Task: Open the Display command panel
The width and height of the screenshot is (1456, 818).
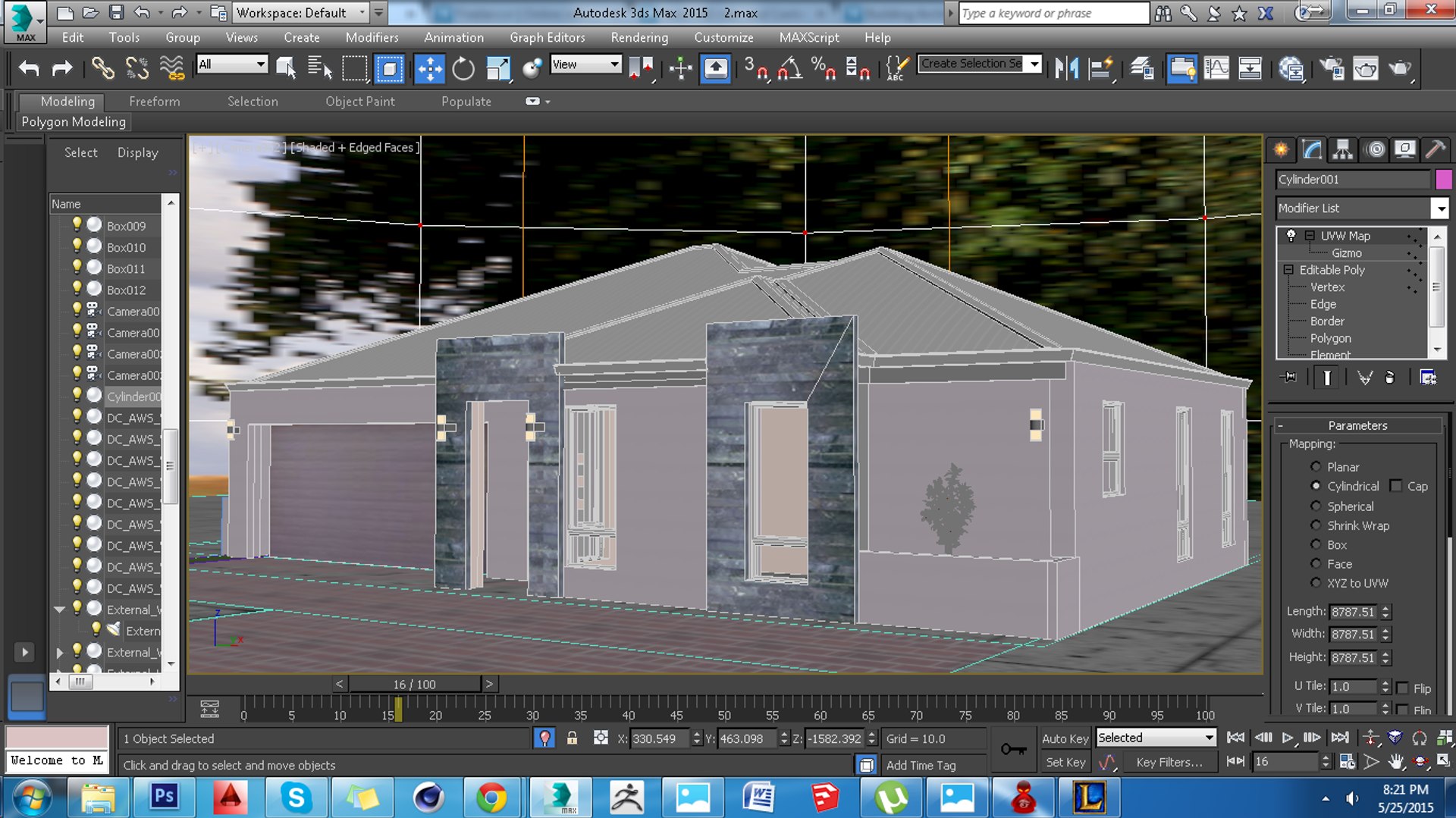Action: pos(1405,149)
